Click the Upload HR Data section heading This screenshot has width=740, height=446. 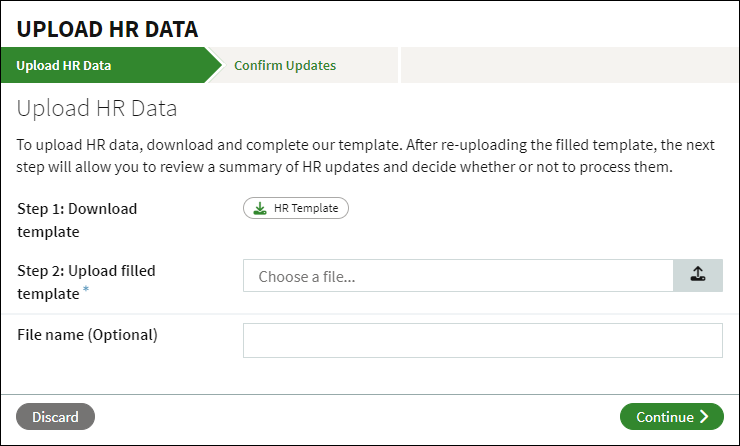[x=97, y=108]
